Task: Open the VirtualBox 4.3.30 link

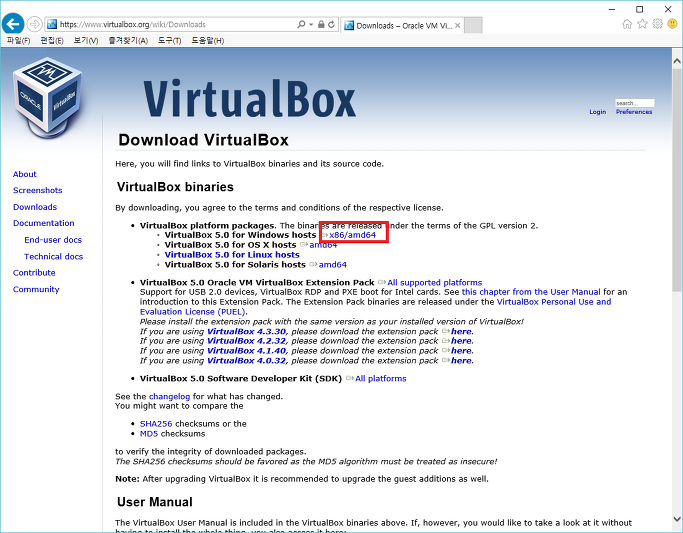Action: pos(247,331)
